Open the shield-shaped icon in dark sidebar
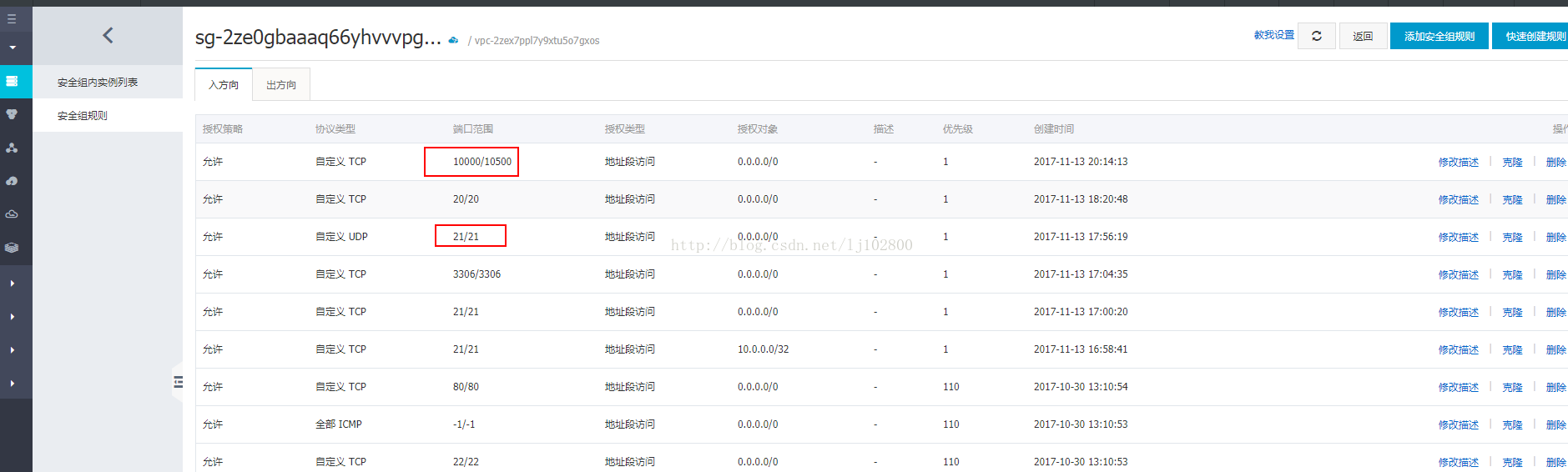This screenshot has width=1568, height=472. tap(12, 114)
